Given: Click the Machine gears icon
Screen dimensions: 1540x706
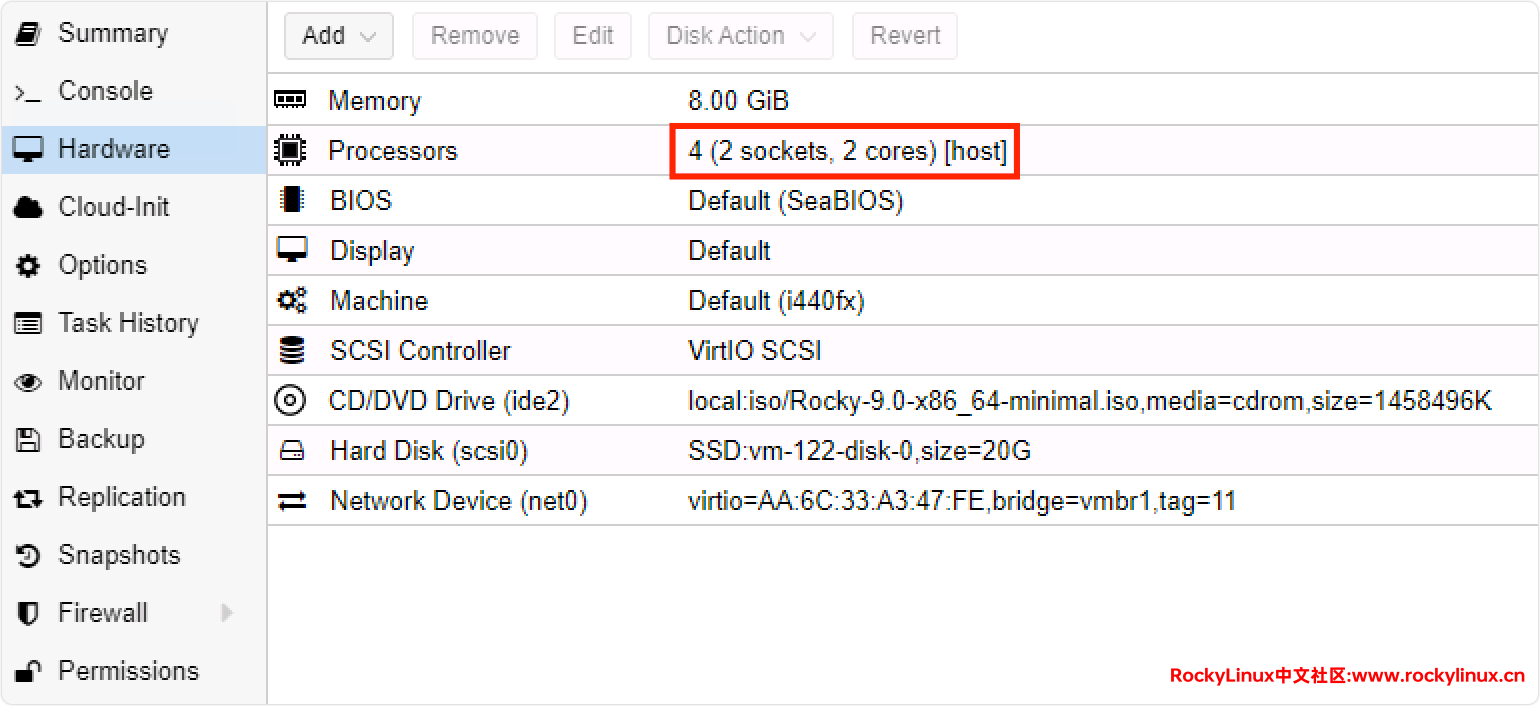Looking at the screenshot, I should (x=292, y=300).
